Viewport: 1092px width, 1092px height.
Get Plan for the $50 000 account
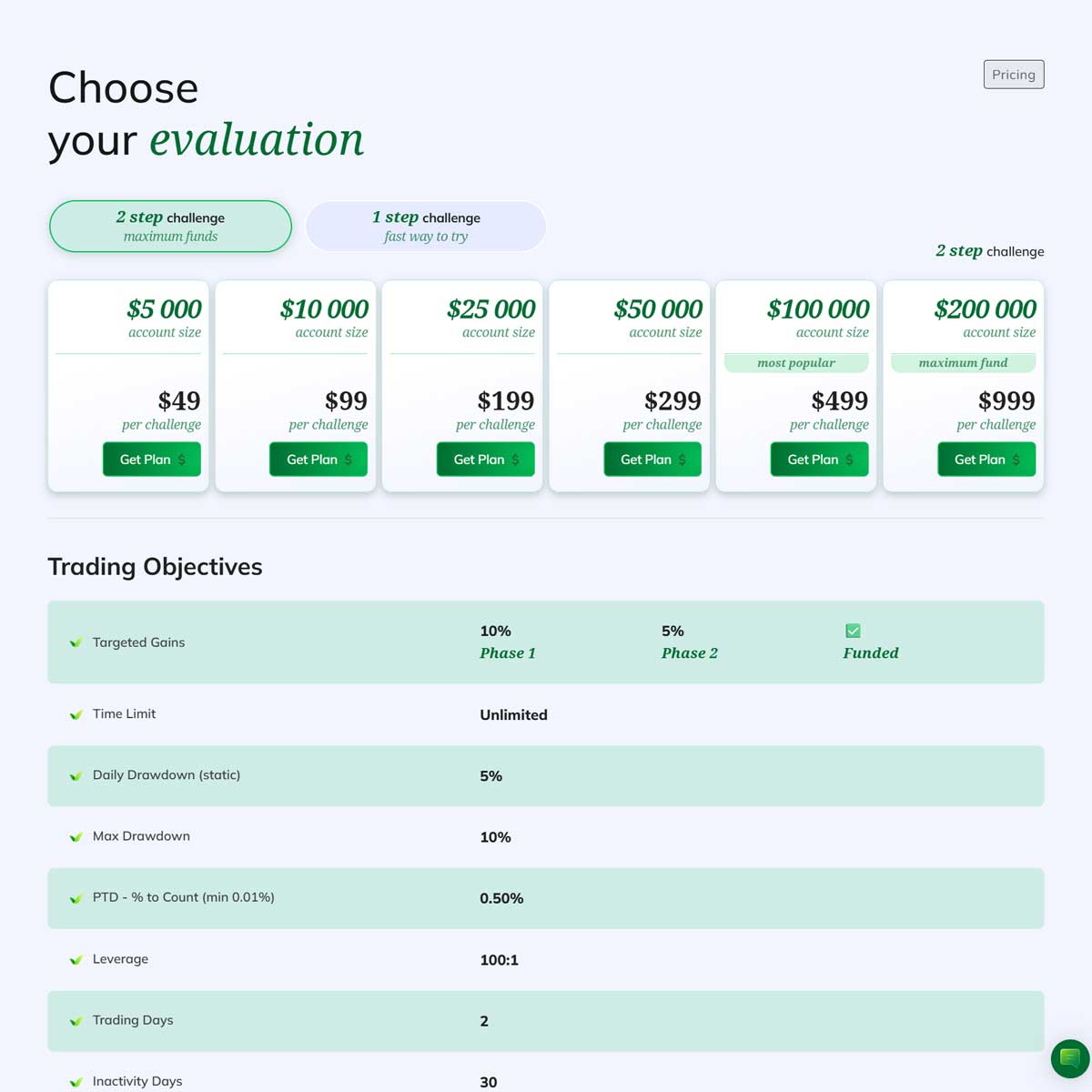(x=652, y=460)
